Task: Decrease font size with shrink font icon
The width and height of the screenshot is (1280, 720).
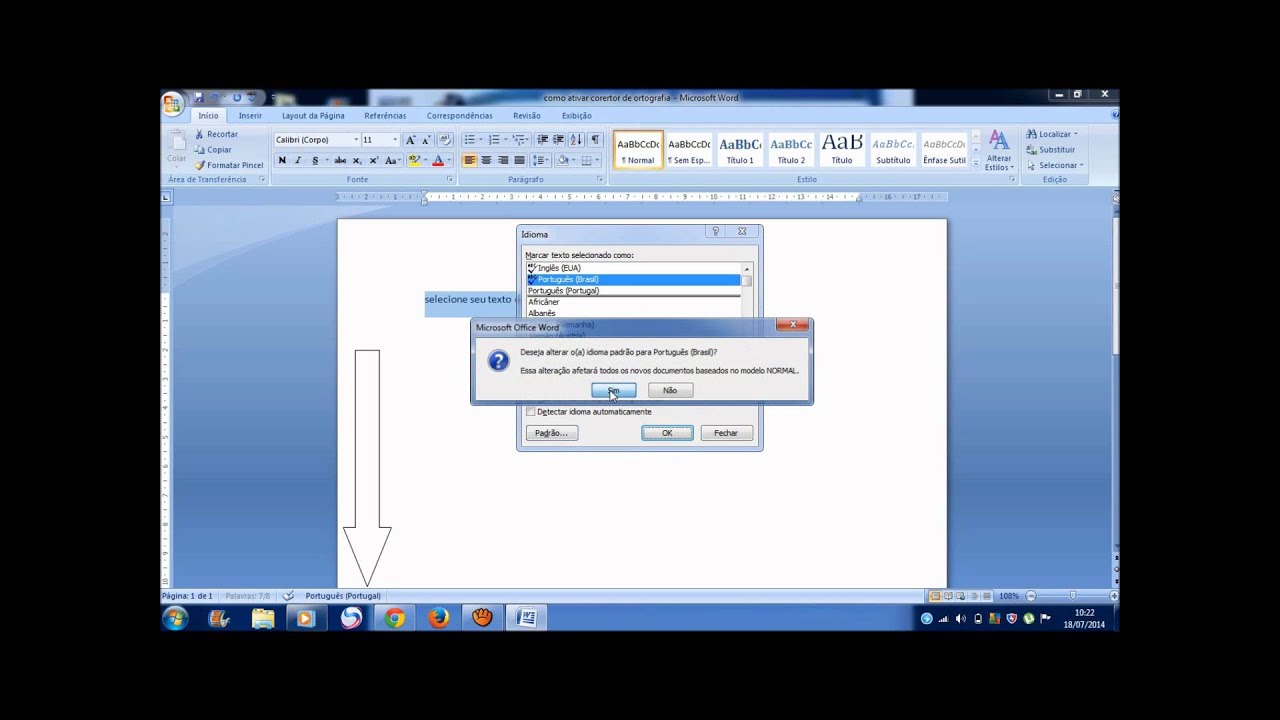Action: tap(426, 140)
